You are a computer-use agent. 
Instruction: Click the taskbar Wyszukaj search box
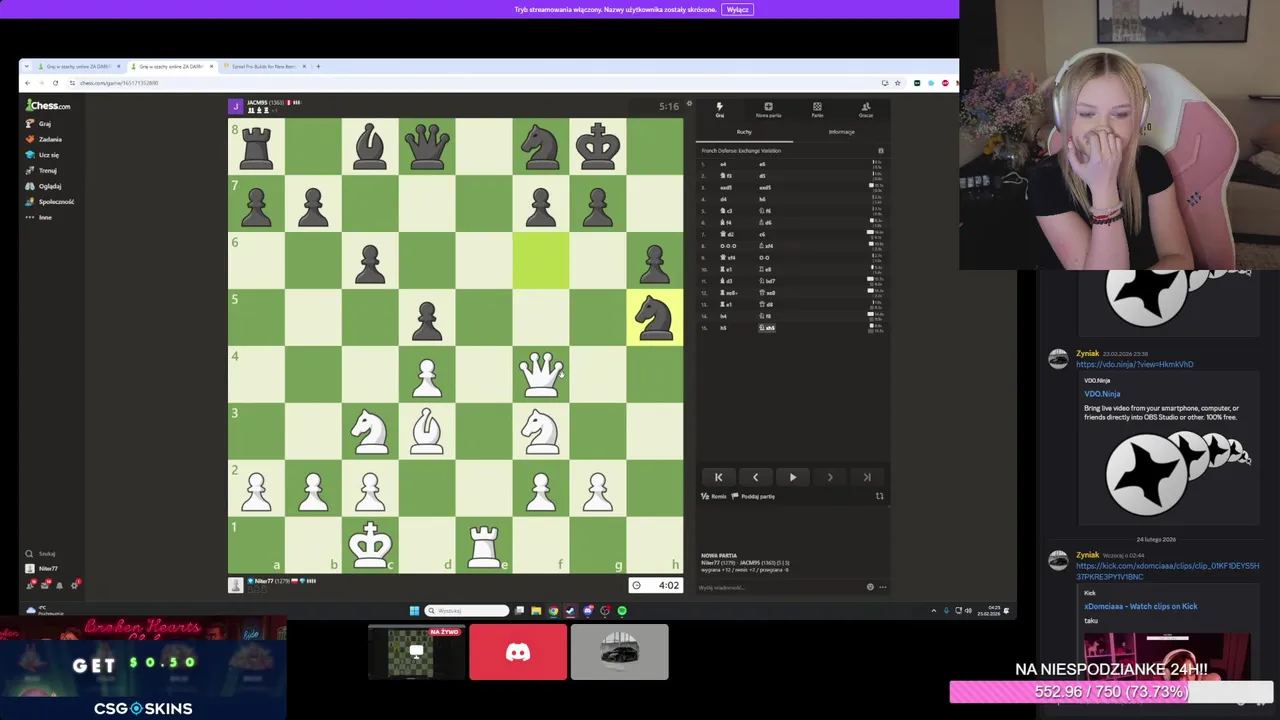467,610
